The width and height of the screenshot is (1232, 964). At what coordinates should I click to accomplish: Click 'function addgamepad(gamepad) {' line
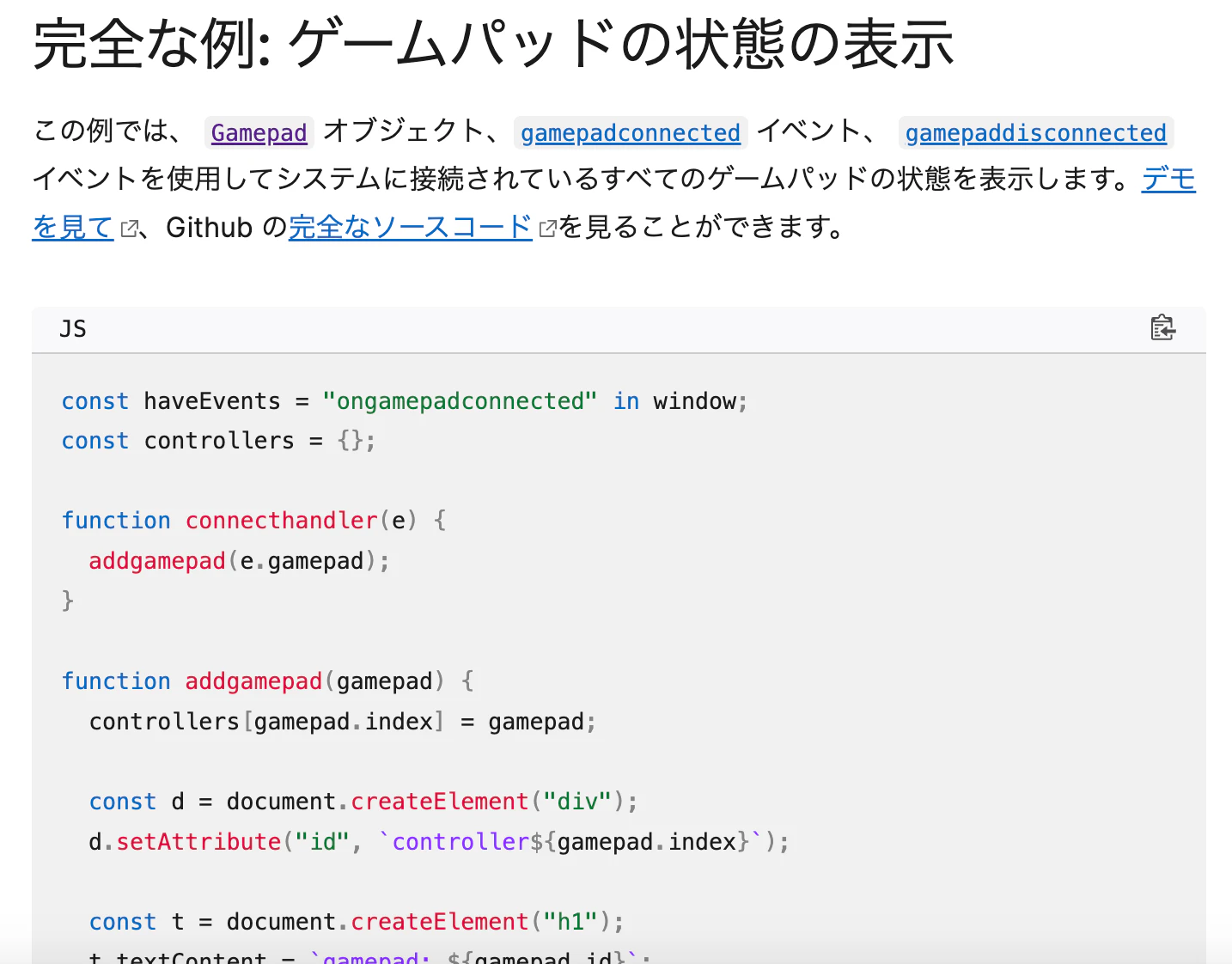click(267, 681)
